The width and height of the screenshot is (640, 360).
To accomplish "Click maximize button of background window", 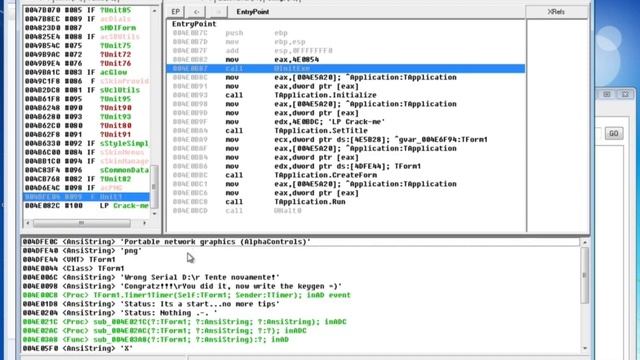I will [607, 94].
